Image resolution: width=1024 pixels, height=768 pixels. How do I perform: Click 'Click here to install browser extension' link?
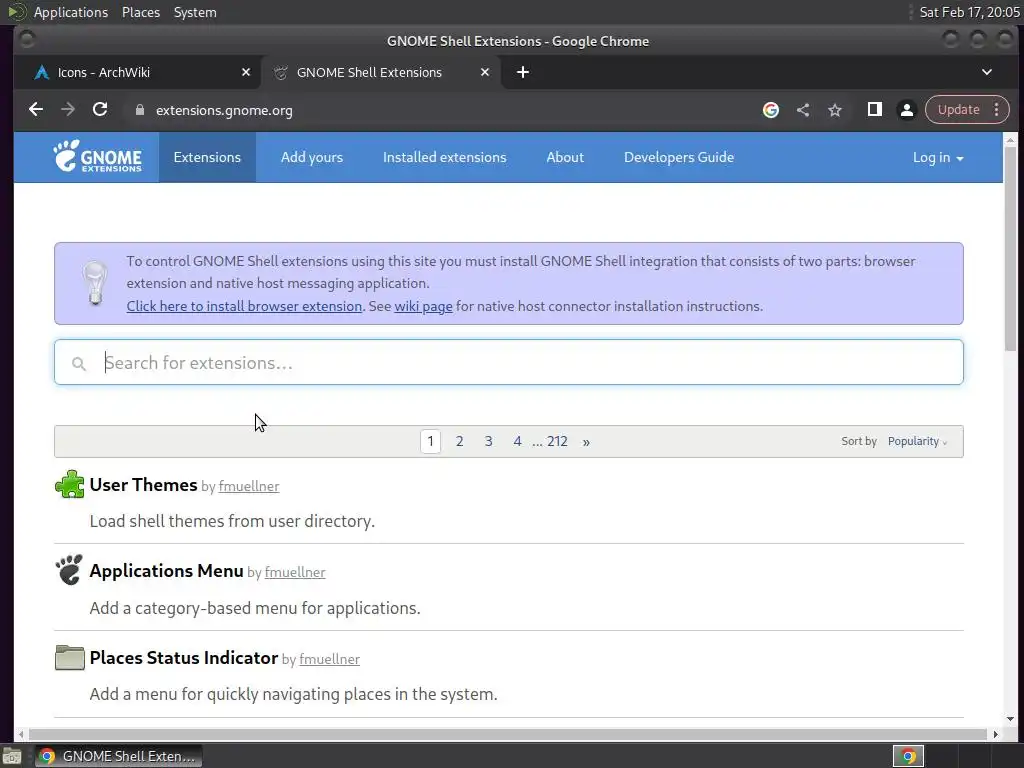pyautogui.click(x=244, y=306)
